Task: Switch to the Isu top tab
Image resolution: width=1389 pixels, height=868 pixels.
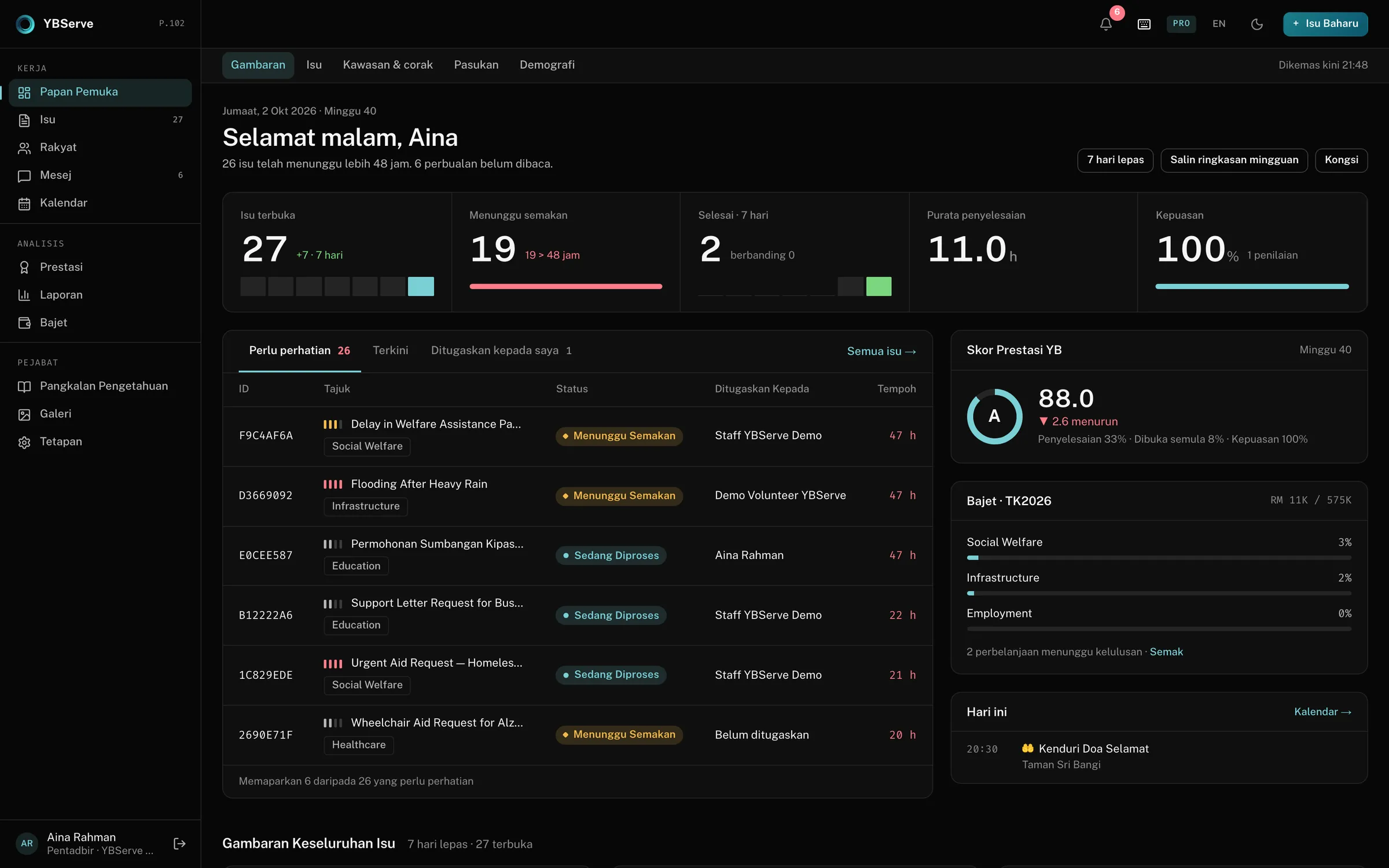Action: tap(314, 65)
